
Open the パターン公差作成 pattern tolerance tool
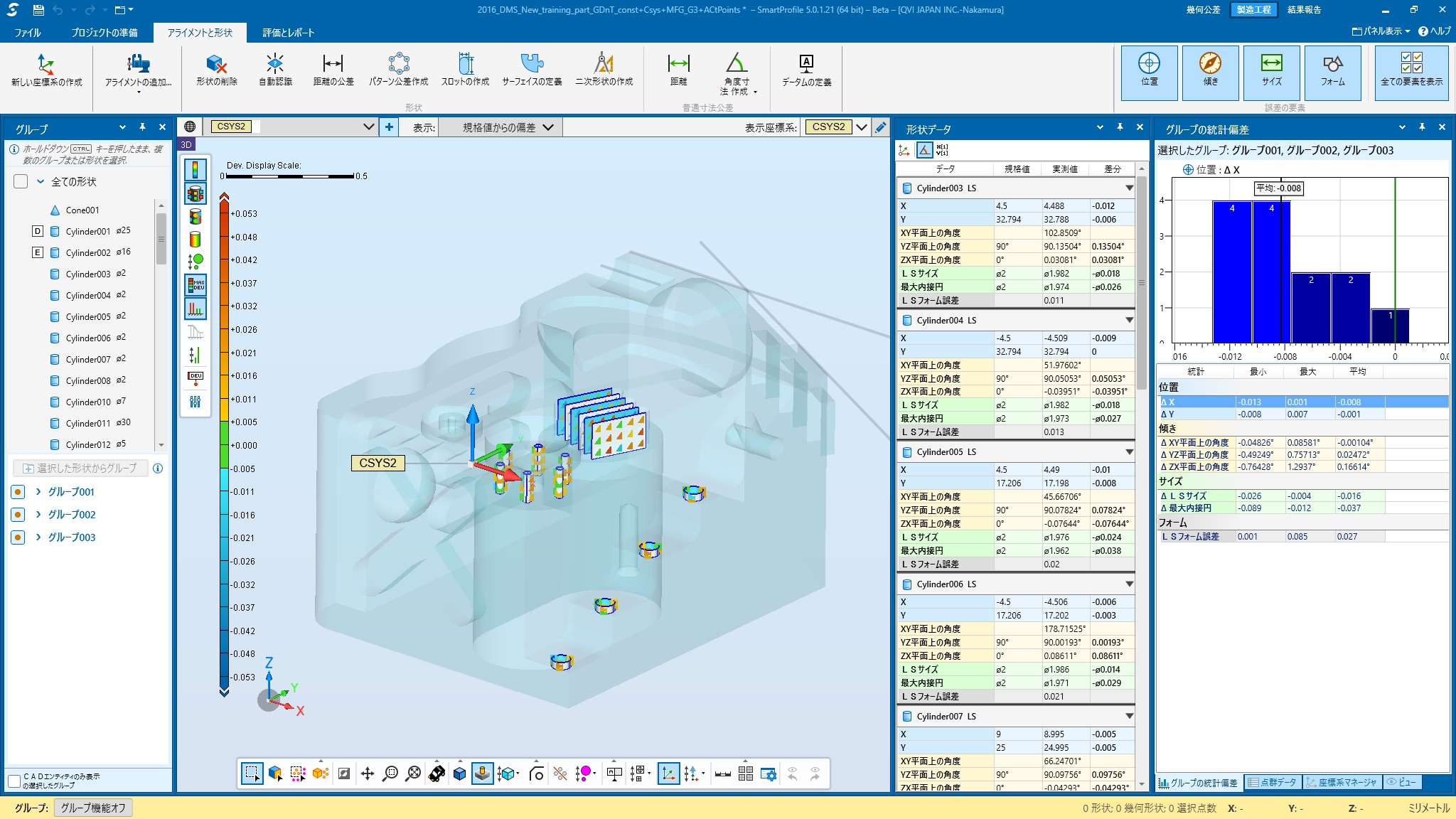click(398, 70)
